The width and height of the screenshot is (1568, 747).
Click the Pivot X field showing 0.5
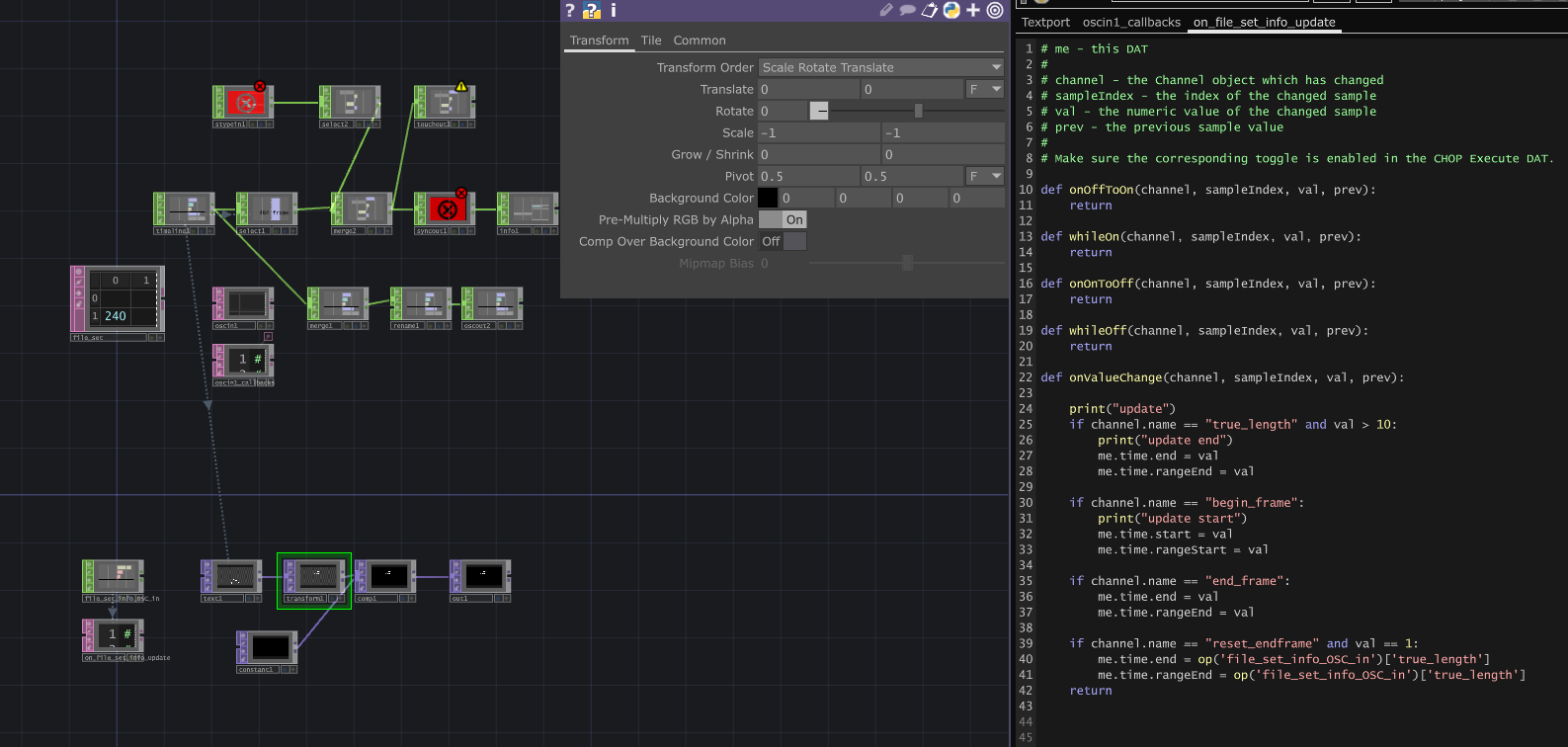click(809, 176)
